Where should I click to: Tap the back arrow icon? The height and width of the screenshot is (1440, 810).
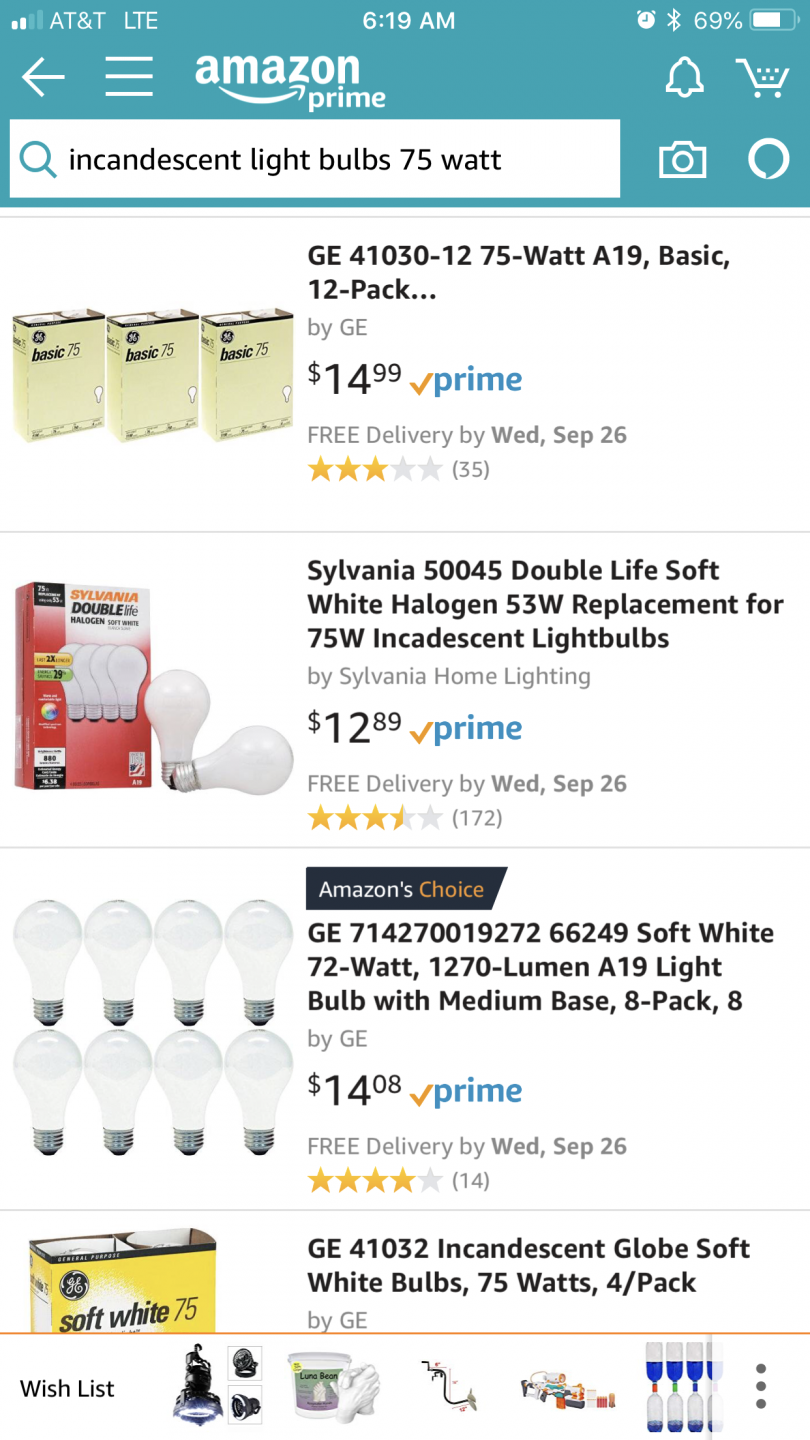click(x=43, y=77)
